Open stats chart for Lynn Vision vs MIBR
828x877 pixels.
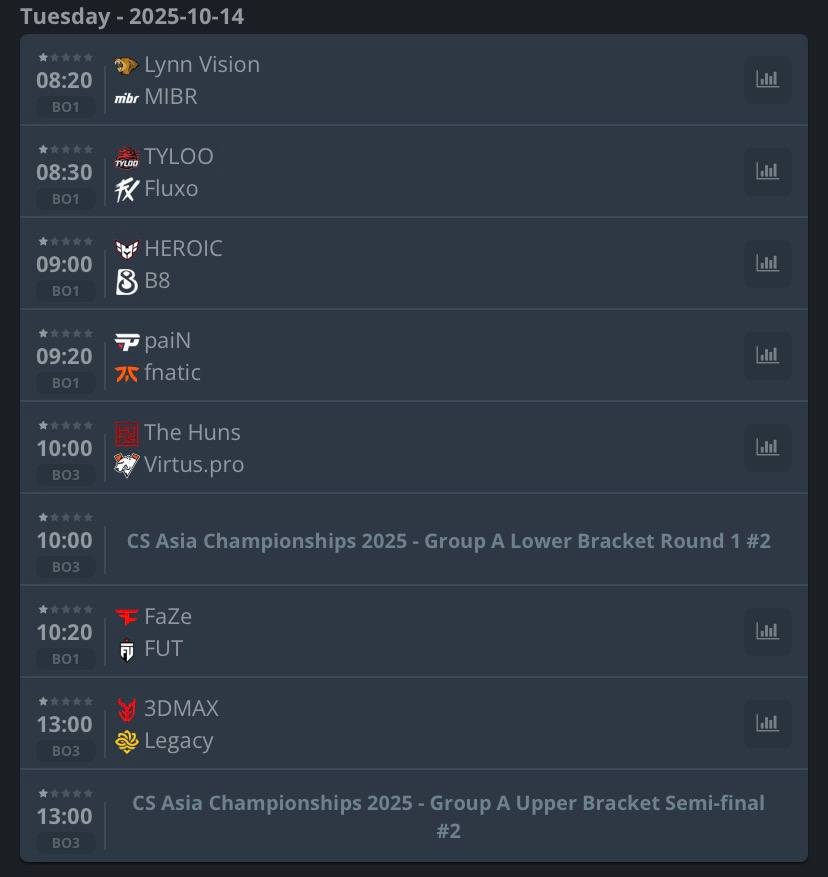point(767,80)
